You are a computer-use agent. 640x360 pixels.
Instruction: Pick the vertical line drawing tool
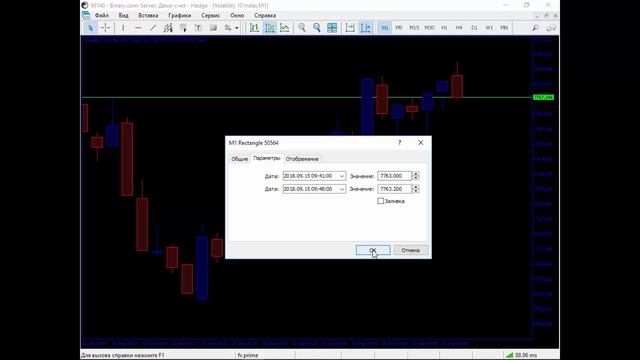point(123,28)
